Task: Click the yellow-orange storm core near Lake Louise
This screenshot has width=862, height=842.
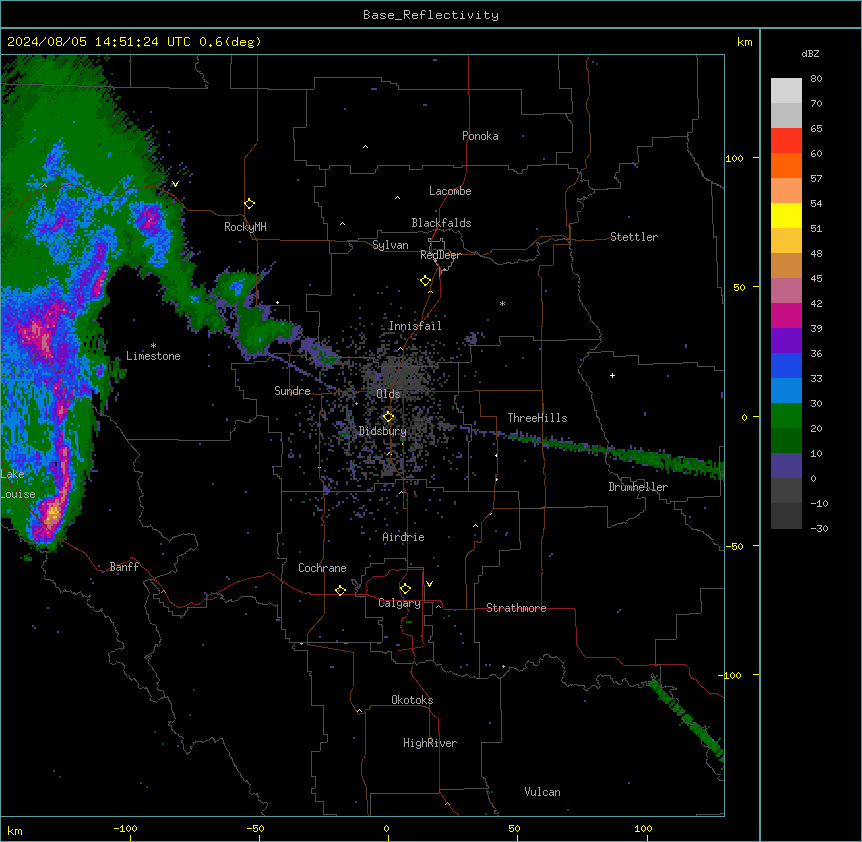Action: click(52, 513)
